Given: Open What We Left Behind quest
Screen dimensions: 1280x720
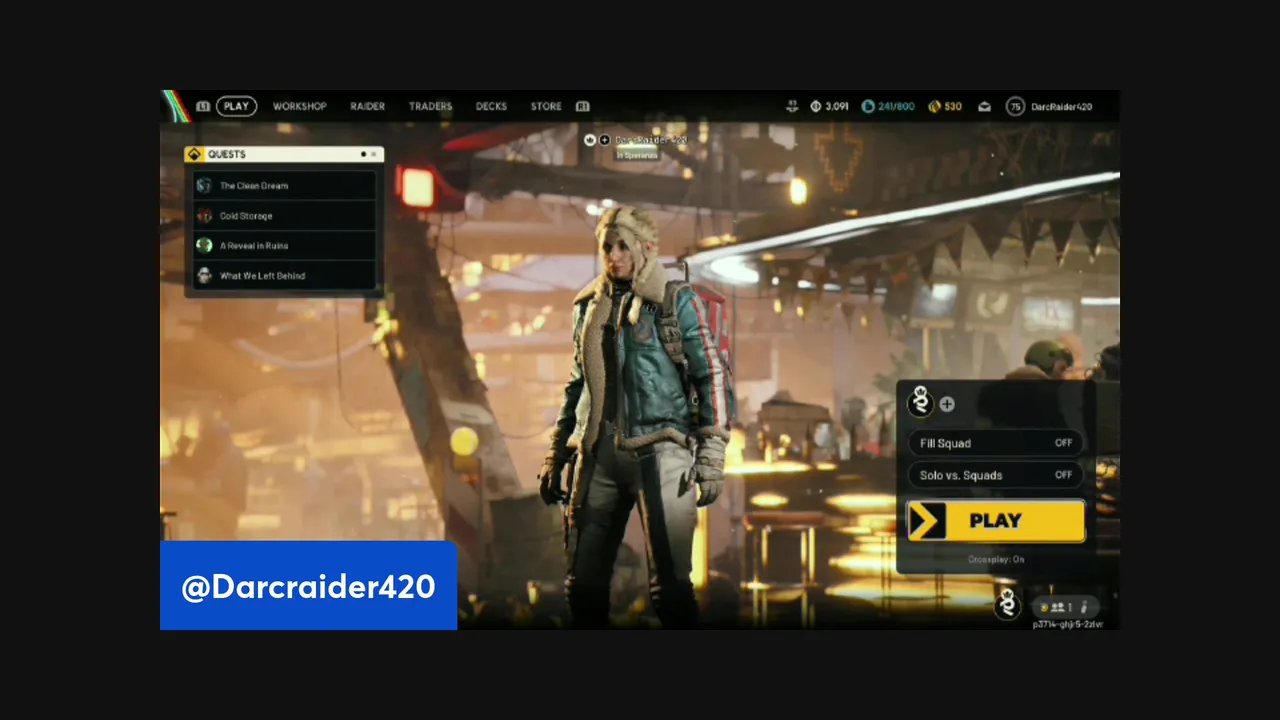Looking at the screenshot, I should (x=284, y=276).
